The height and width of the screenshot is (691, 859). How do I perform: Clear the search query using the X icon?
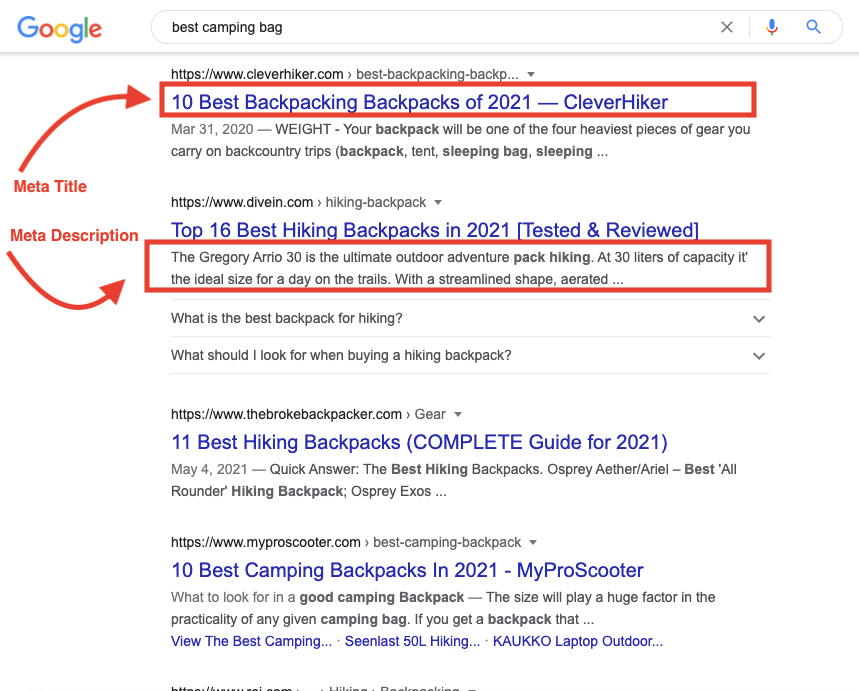(x=727, y=27)
